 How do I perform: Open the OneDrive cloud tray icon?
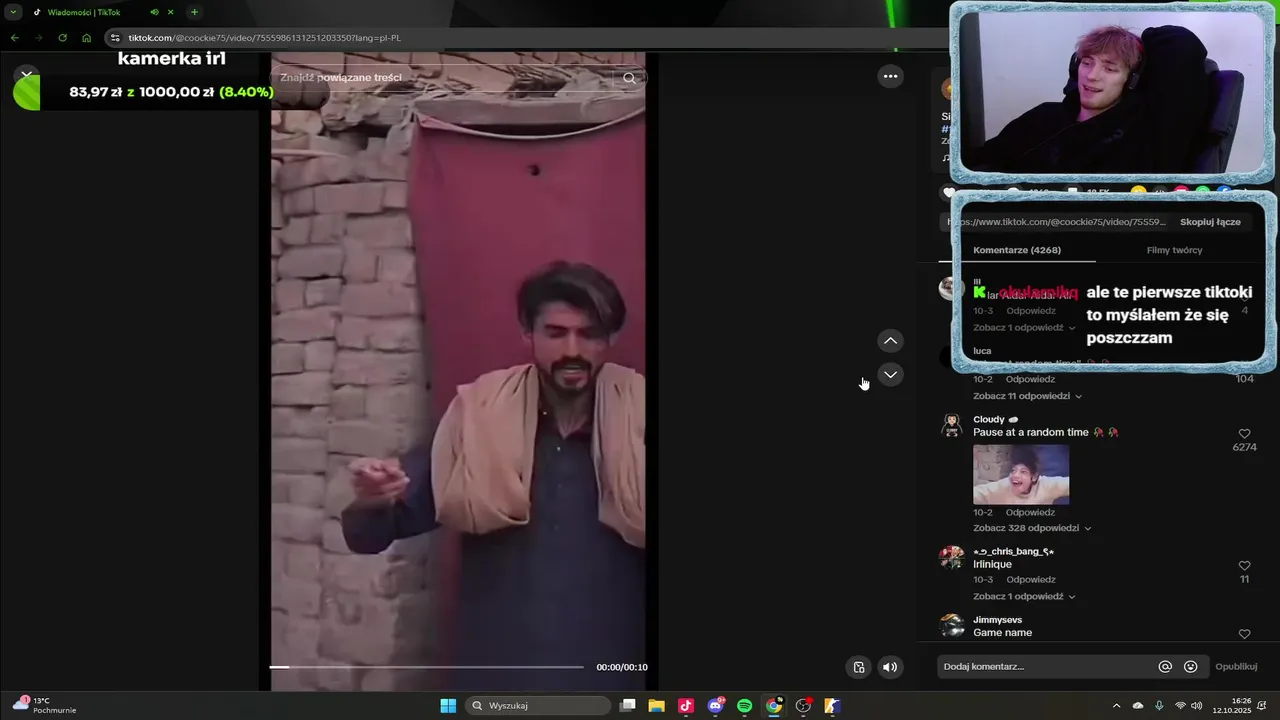coord(1138,706)
